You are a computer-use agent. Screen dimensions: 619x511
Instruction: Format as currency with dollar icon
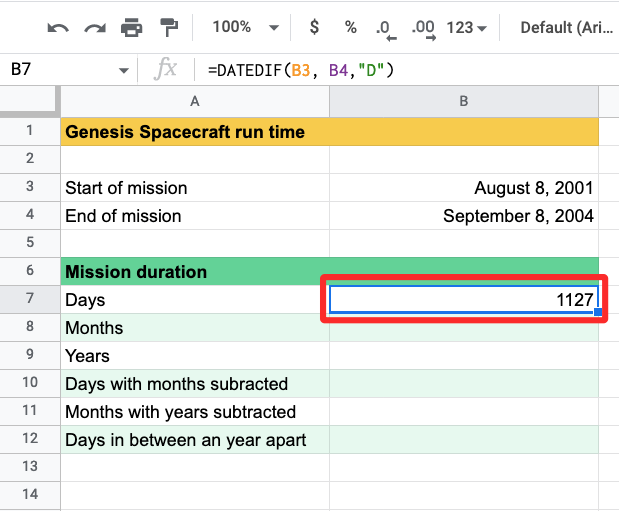(x=314, y=27)
